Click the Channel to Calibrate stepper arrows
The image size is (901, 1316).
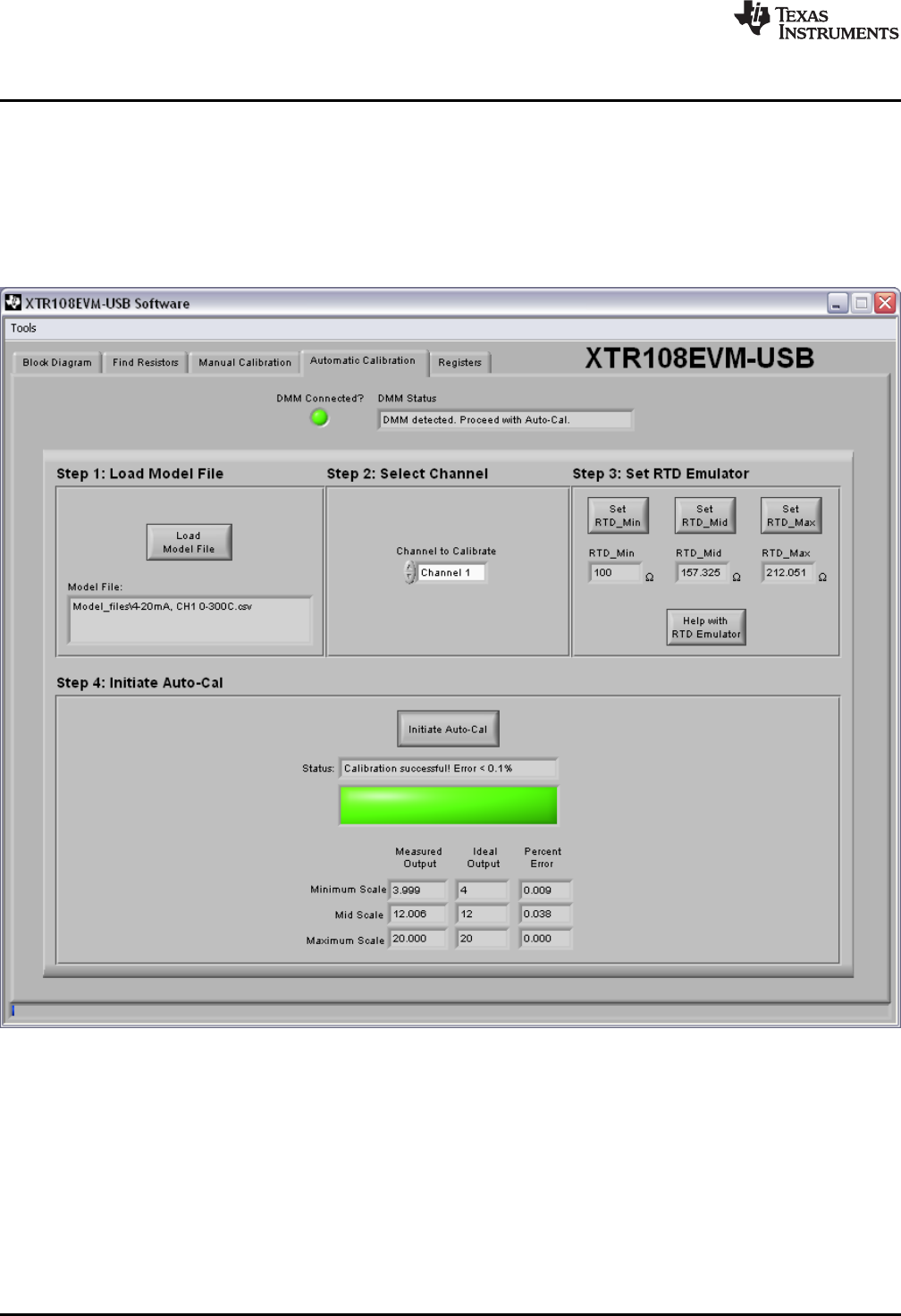pyautogui.click(x=409, y=572)
